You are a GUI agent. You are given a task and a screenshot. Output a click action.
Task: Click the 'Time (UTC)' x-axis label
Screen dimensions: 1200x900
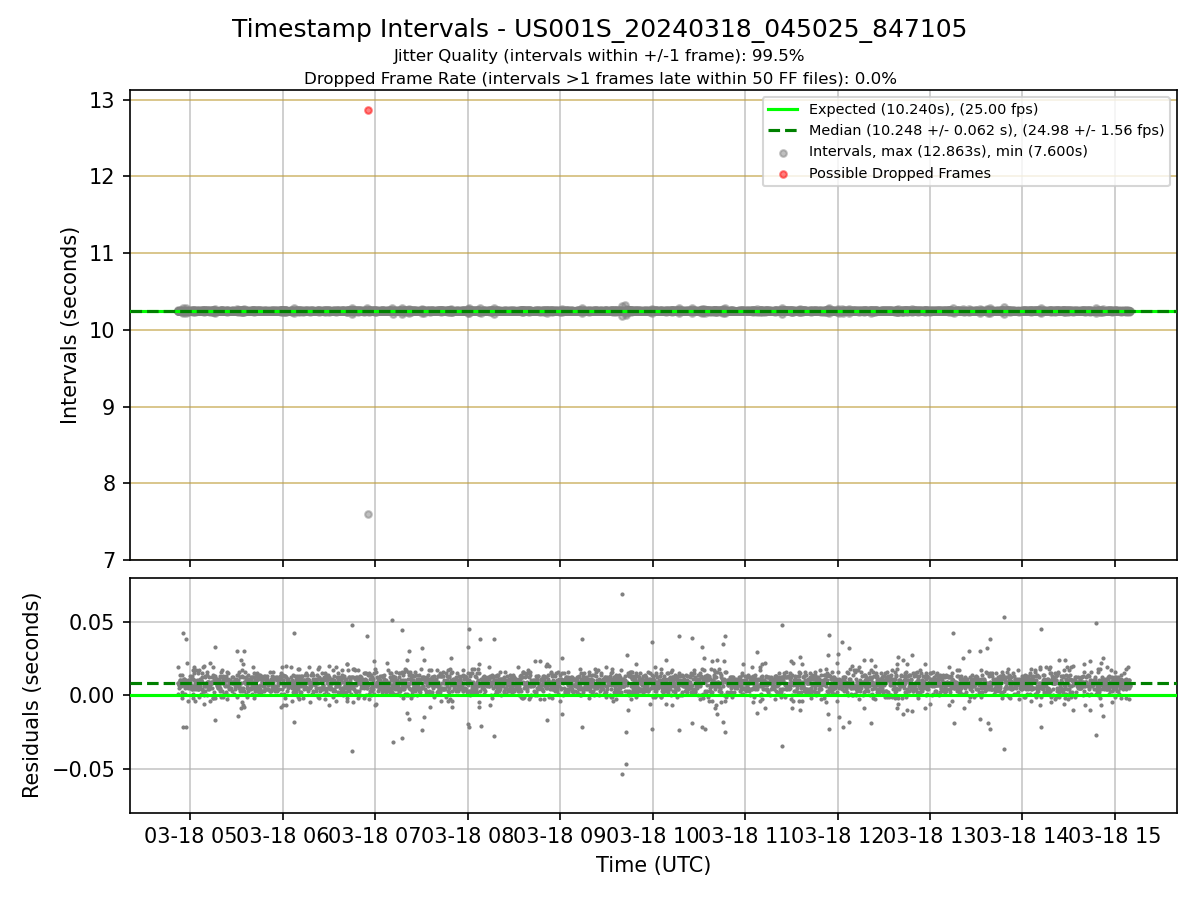653,865
